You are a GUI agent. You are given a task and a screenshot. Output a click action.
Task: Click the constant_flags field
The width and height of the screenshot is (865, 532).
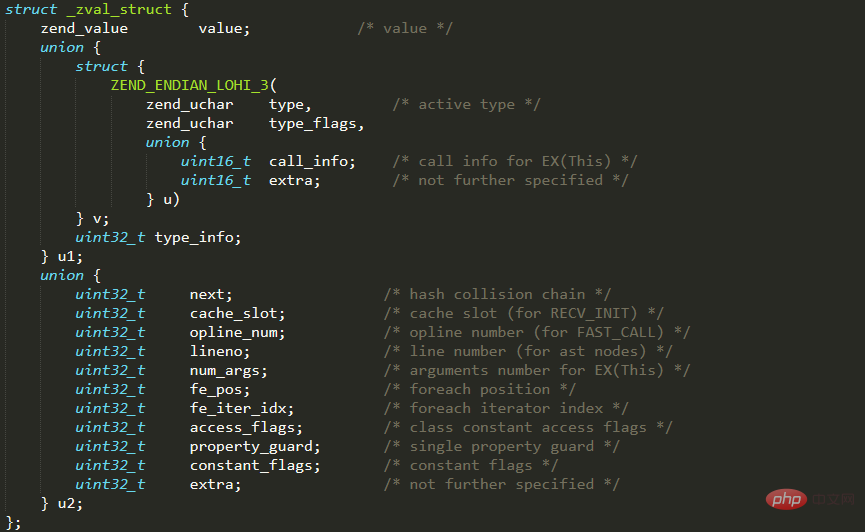[254, 465]
